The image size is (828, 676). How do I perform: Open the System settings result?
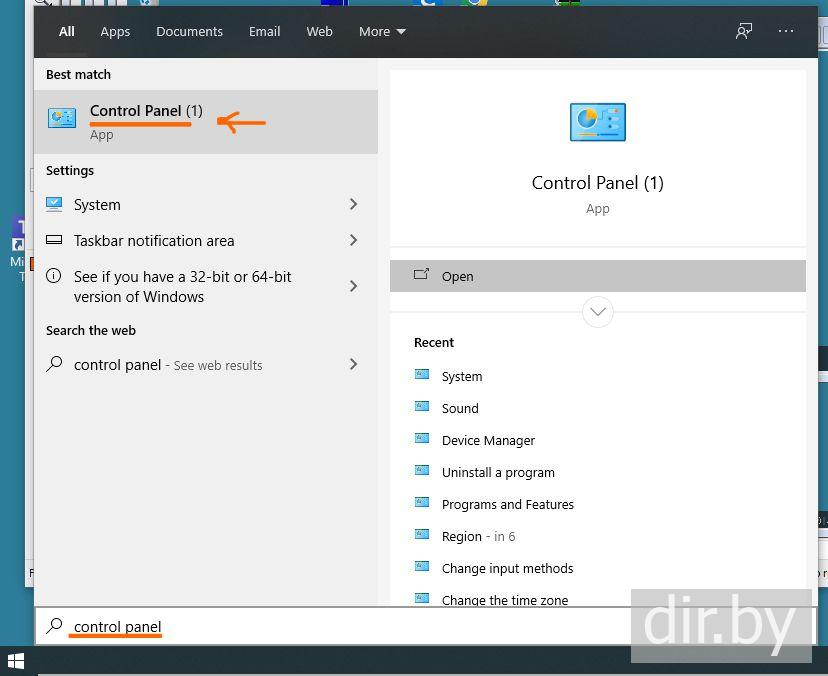206,204
